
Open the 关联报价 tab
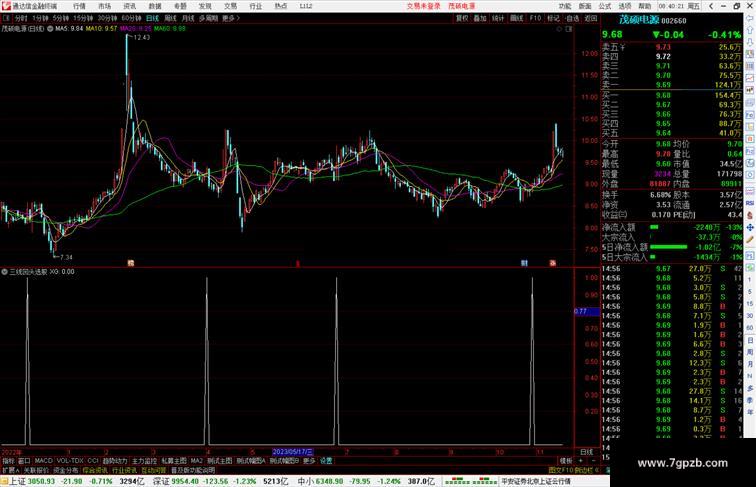pos(36,470)
